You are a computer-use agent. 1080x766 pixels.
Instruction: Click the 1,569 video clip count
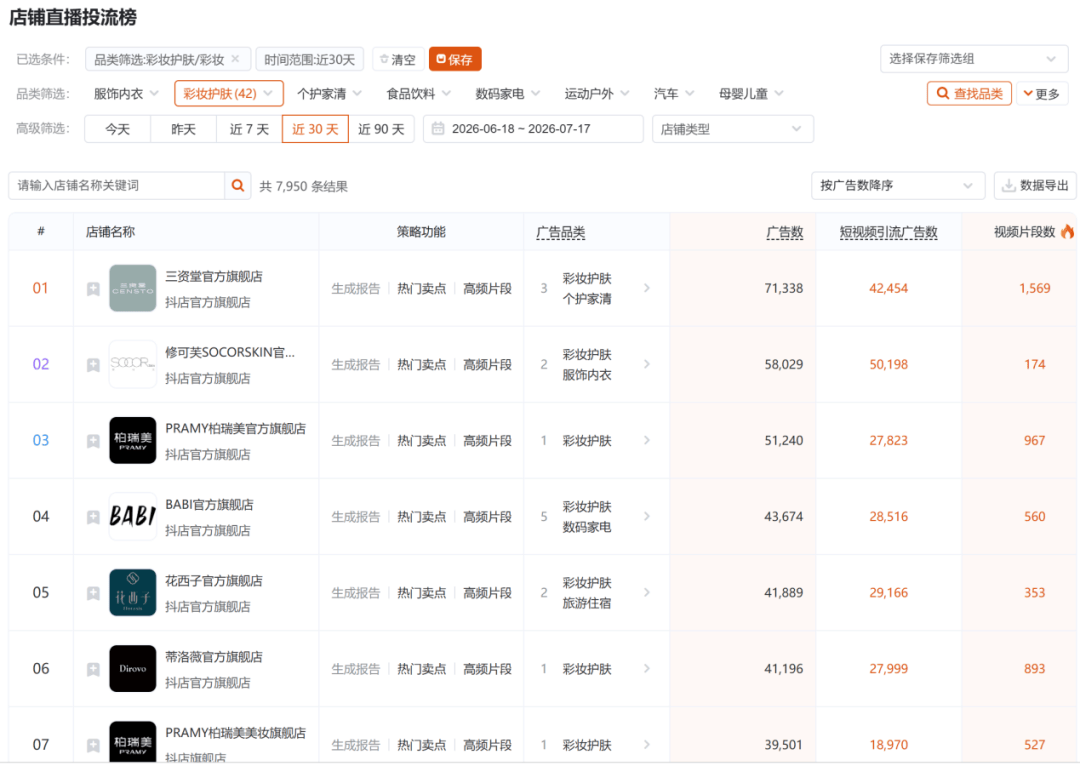point(1035,289)
